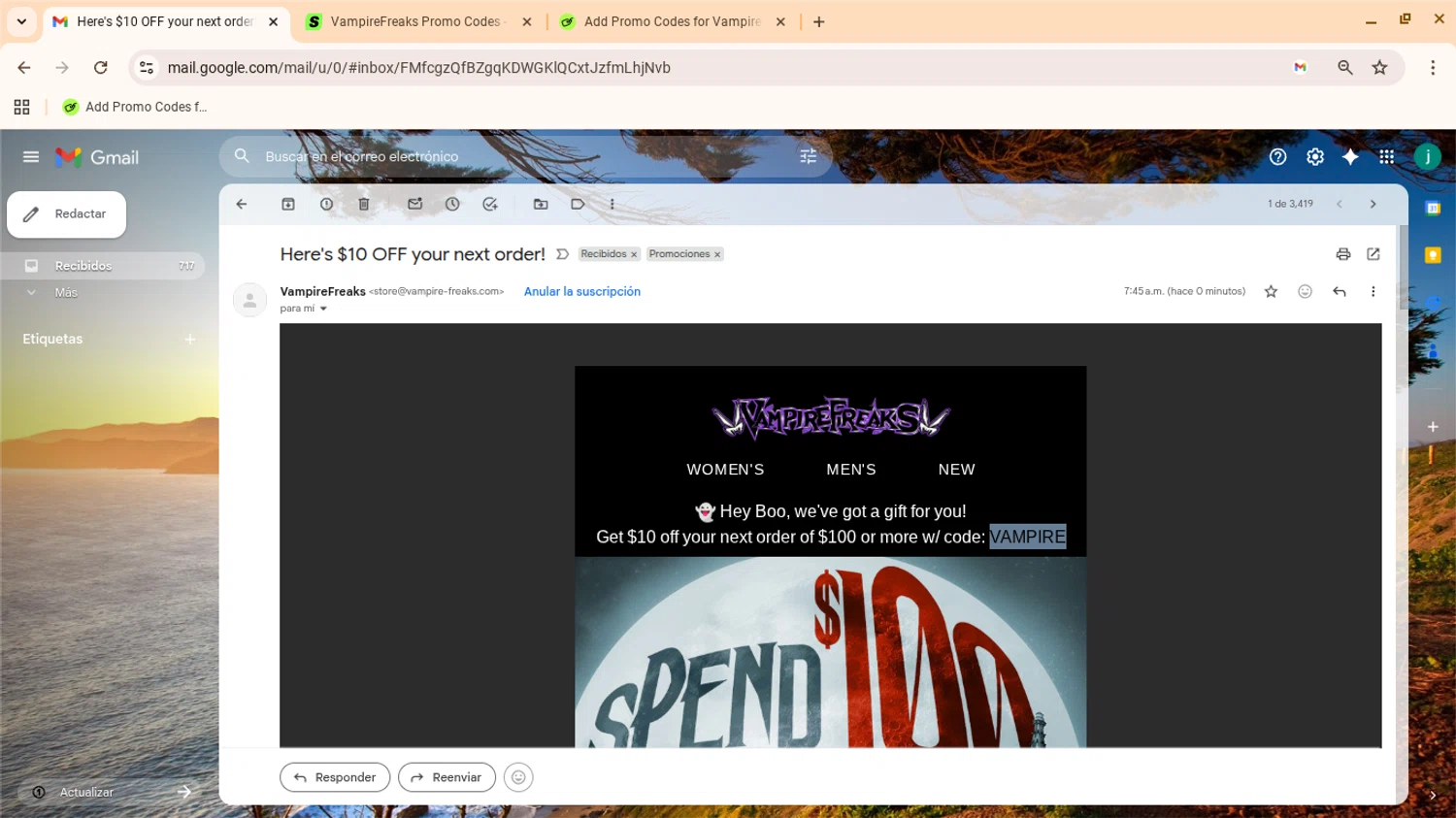Click Reenviar button
This screenshot has height=818, width=1456.
click(447, 777)
